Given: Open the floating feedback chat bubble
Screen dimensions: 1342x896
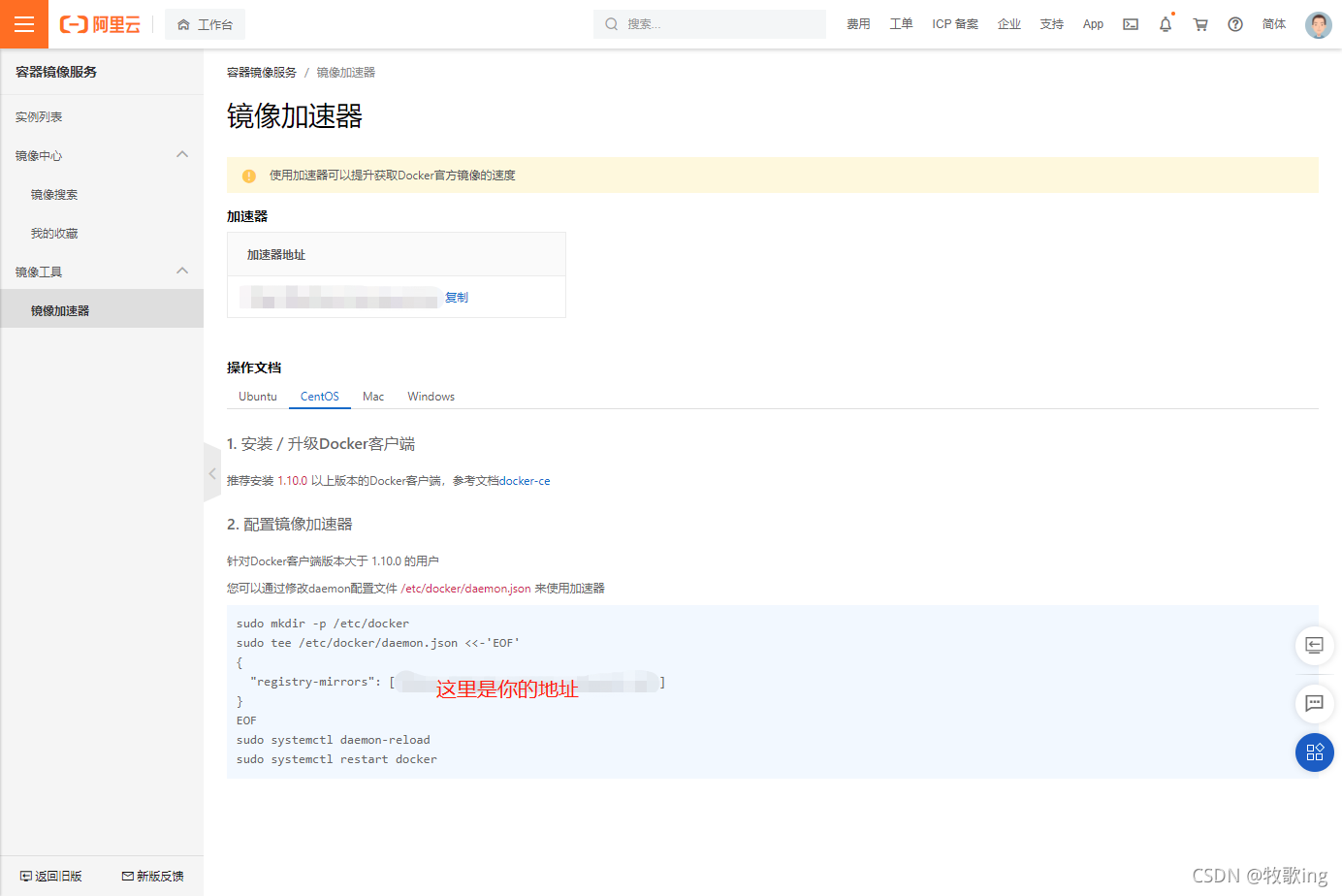Looking at the screenshot, I should tap(1314, 704).
